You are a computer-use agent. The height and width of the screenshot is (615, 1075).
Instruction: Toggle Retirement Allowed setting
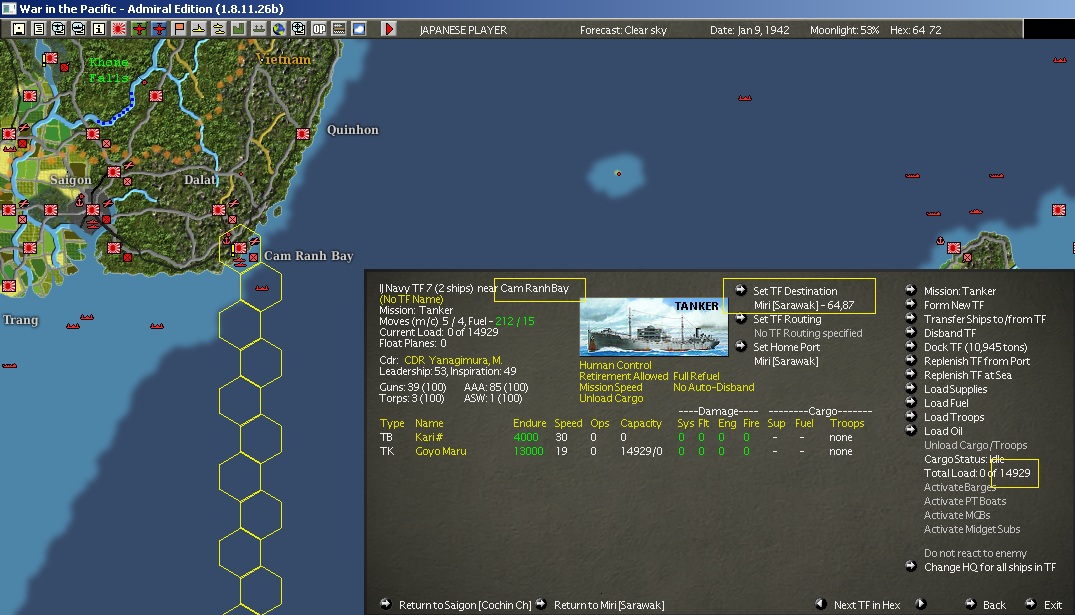tap(623, 376)
